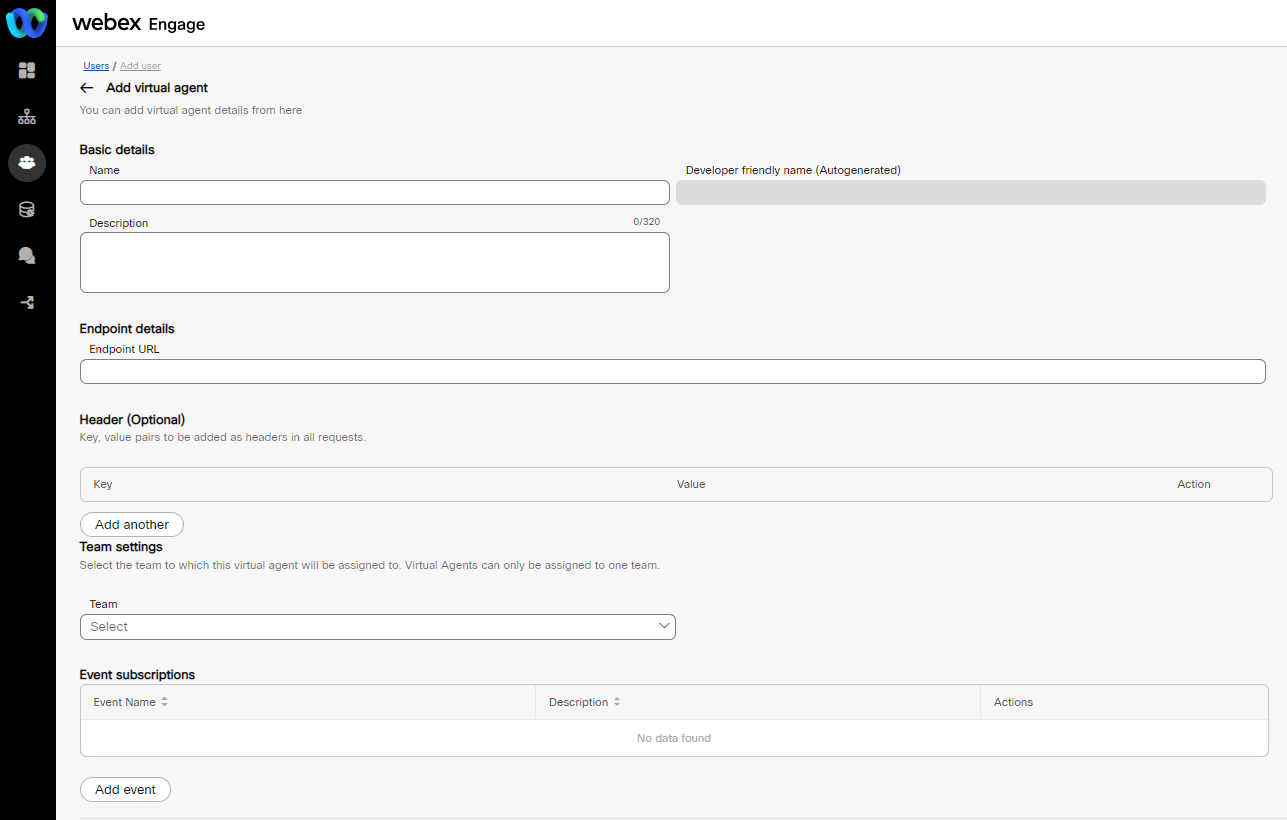
Task: Click the Basic details section heading
Action: click(117, 150)
